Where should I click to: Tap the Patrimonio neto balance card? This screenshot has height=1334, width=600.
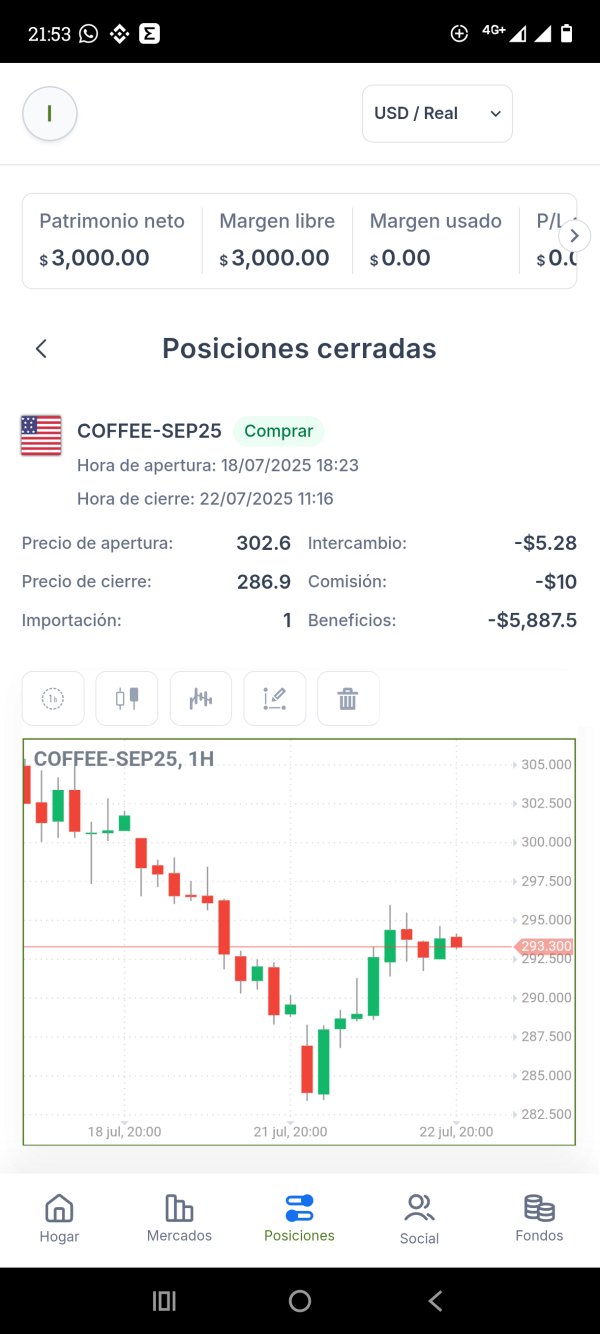pos(112,241)
